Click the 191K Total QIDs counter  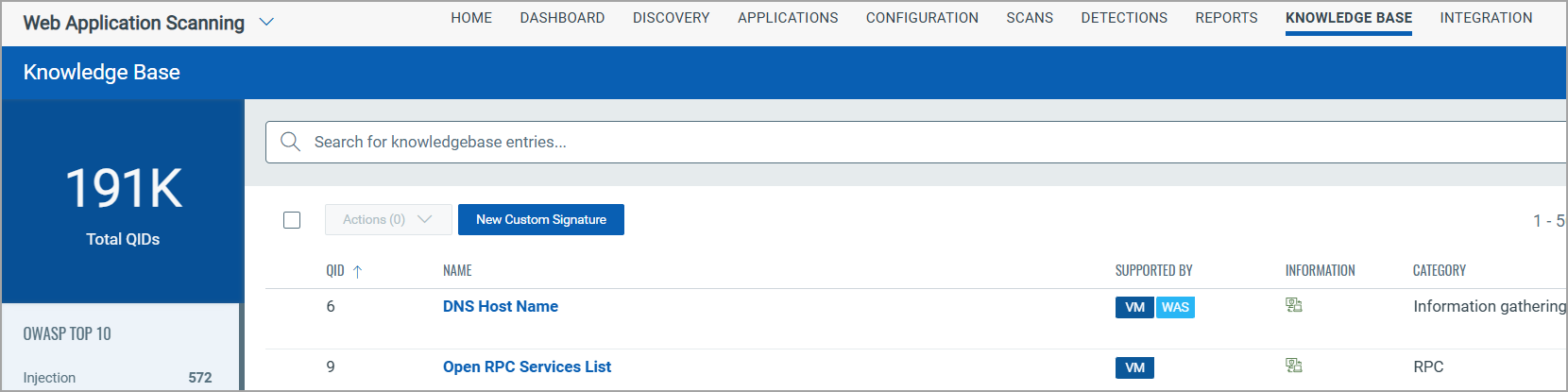123,202
